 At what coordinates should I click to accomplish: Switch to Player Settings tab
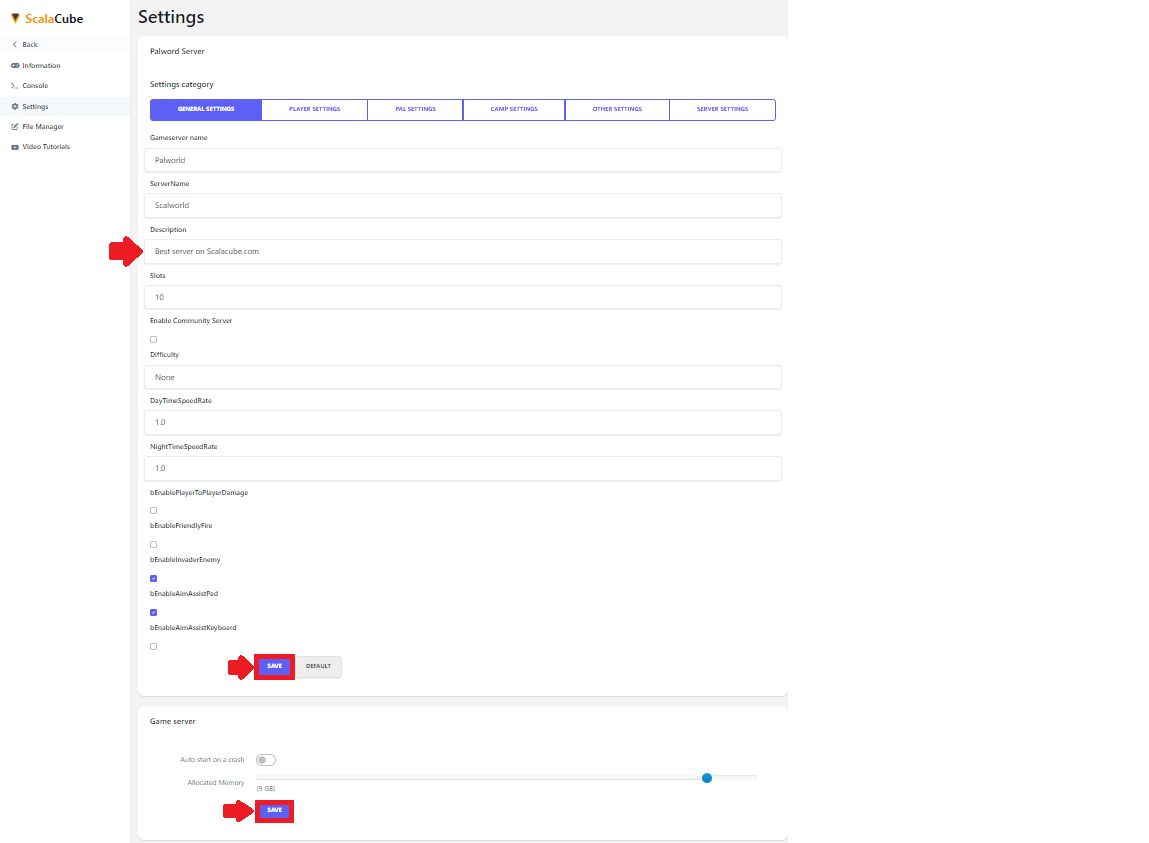[x=314, y=109]
